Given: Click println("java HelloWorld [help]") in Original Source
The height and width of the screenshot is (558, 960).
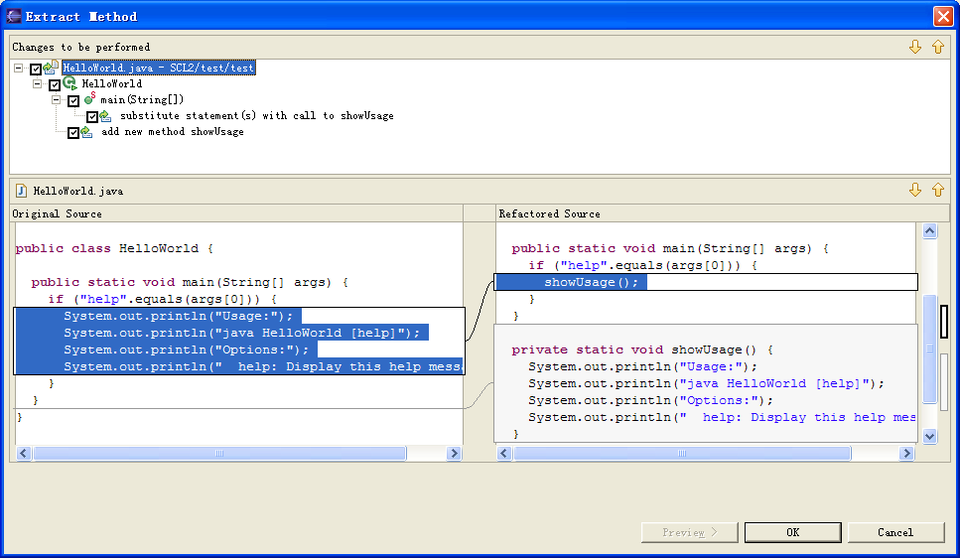Looking at the screenshot, I should 242,333.
